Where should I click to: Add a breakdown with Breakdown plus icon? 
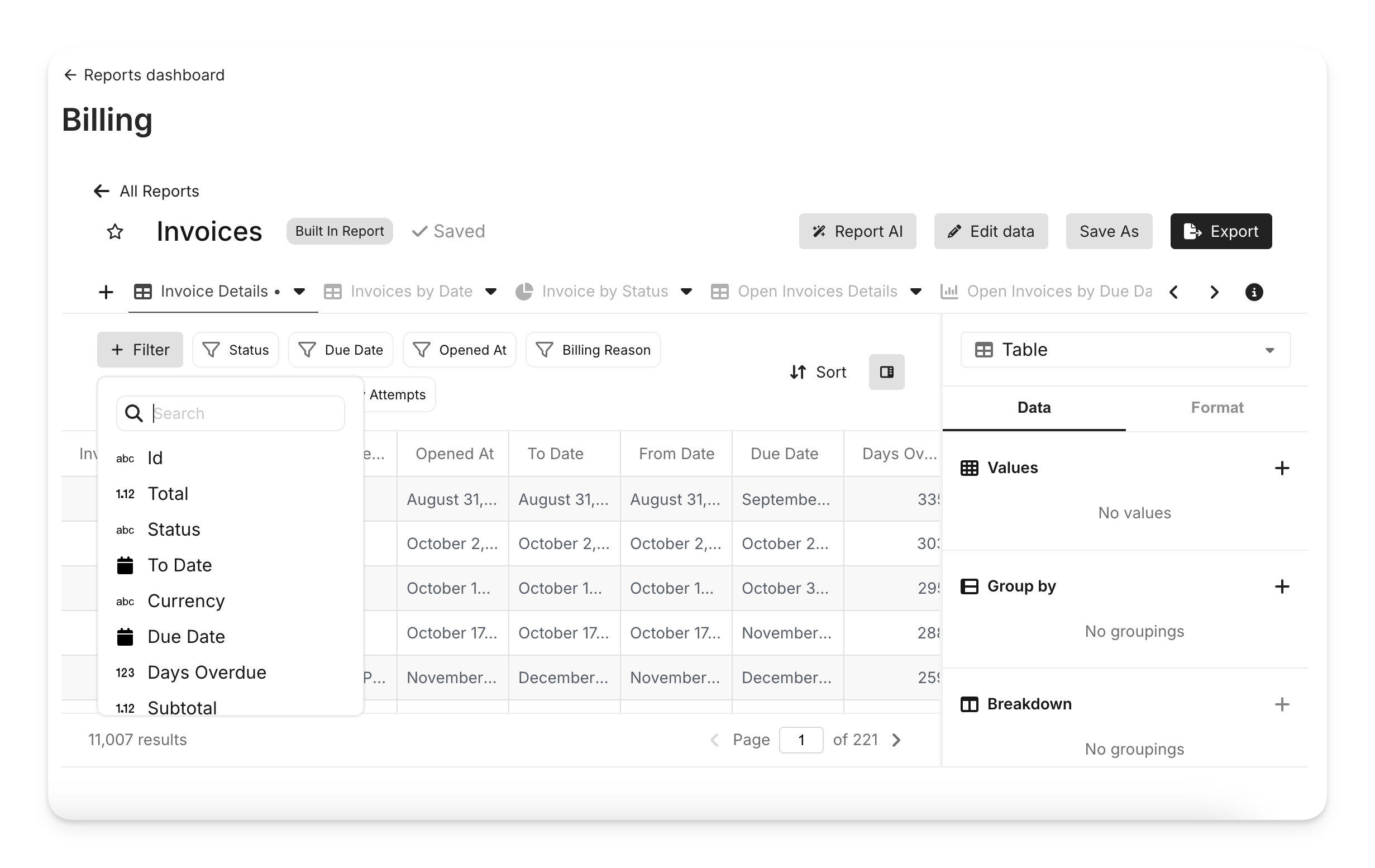(x=1282, y=704)
